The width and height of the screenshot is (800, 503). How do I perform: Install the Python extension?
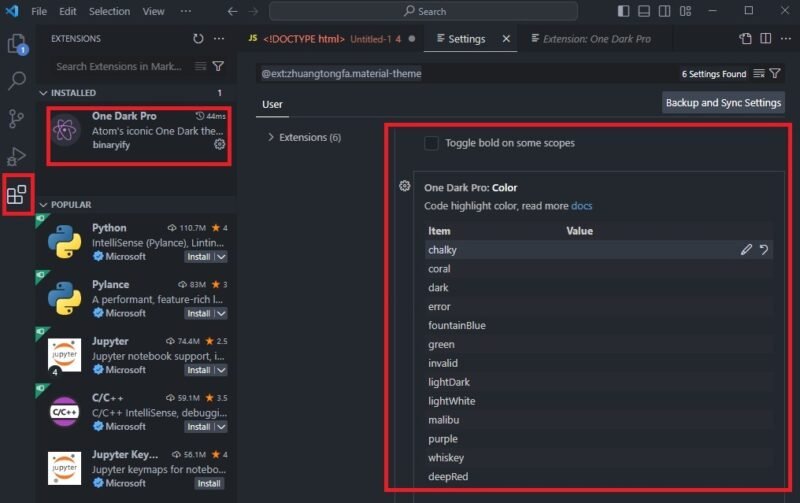pyautogui.click(x=199, y=257)
